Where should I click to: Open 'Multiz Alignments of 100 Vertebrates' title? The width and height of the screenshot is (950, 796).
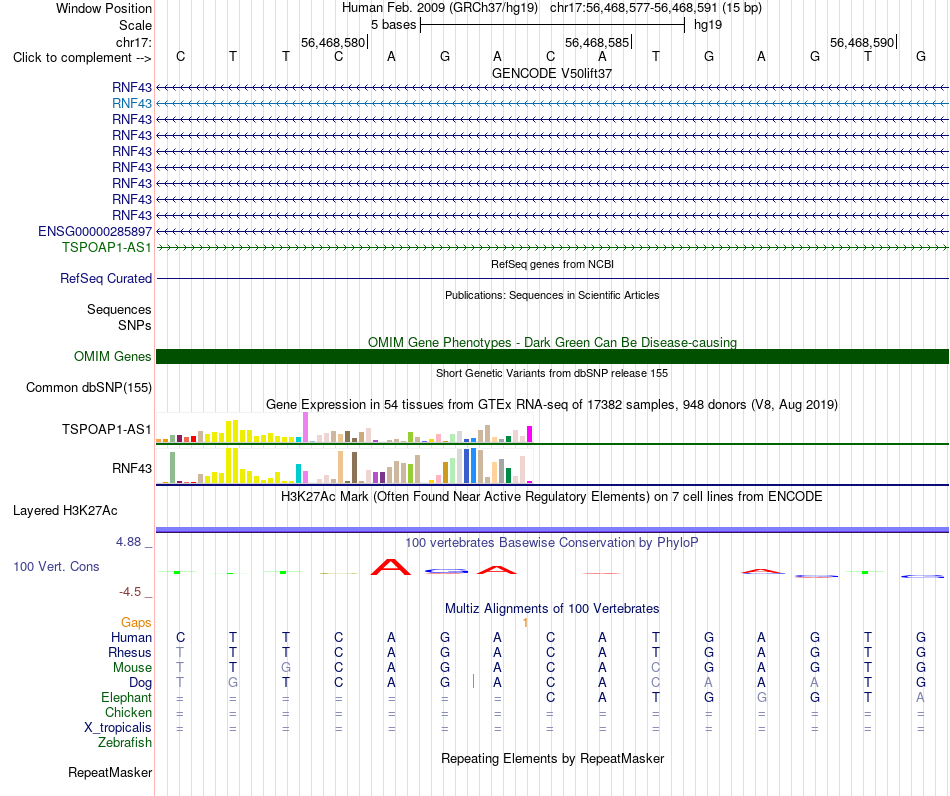tap(552, 609)
